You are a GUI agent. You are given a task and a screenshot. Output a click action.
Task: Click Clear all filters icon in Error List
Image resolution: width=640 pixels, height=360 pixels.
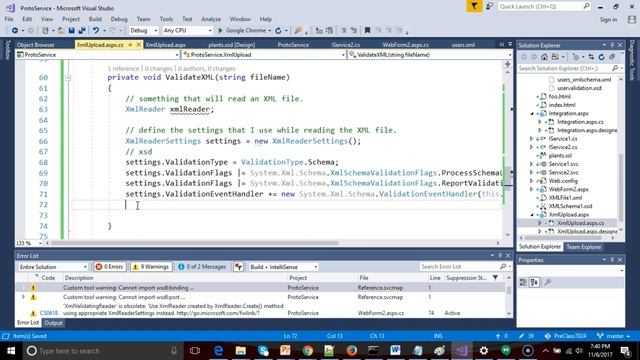[x=238, y=267]
